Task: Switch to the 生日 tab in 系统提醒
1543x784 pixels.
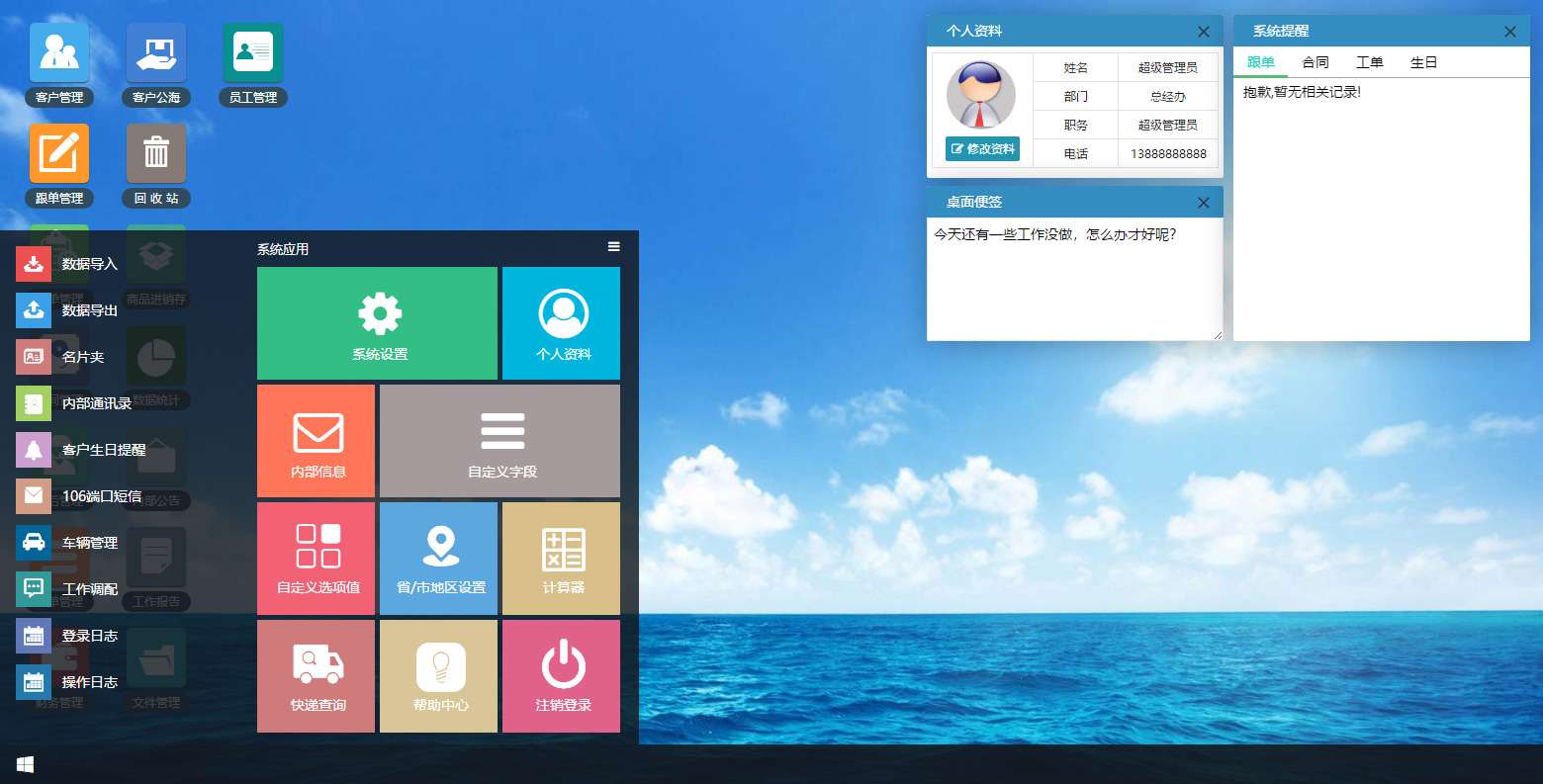Action: [1423, 61]
